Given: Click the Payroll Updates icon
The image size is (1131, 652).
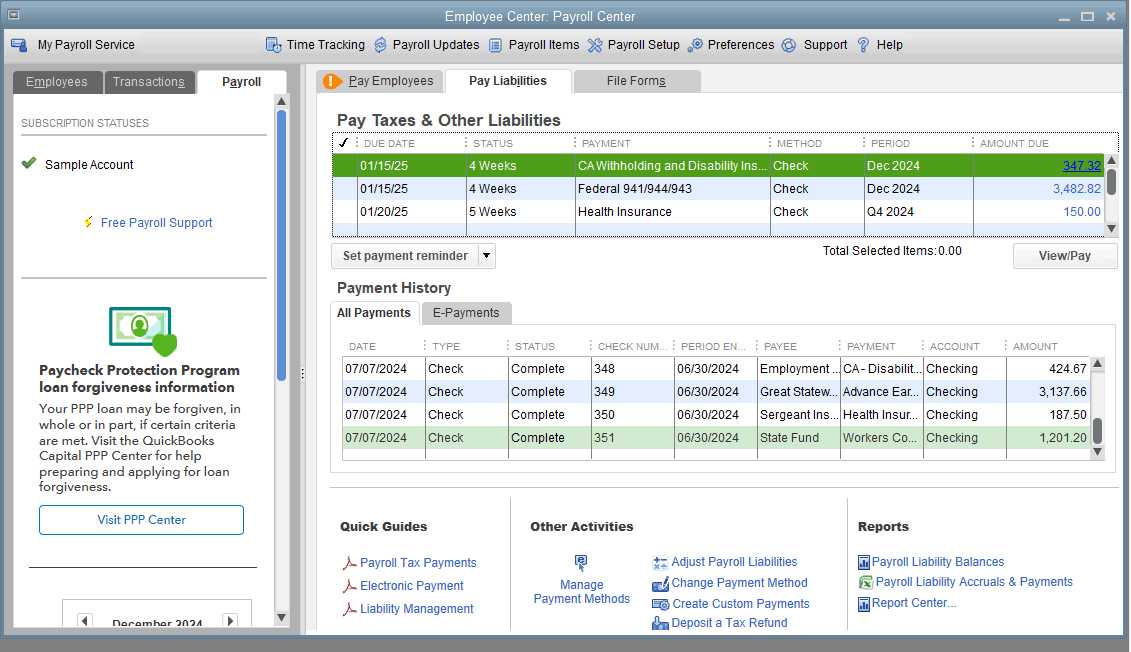Looking at the screenshot, I should (x=381, y=45).
